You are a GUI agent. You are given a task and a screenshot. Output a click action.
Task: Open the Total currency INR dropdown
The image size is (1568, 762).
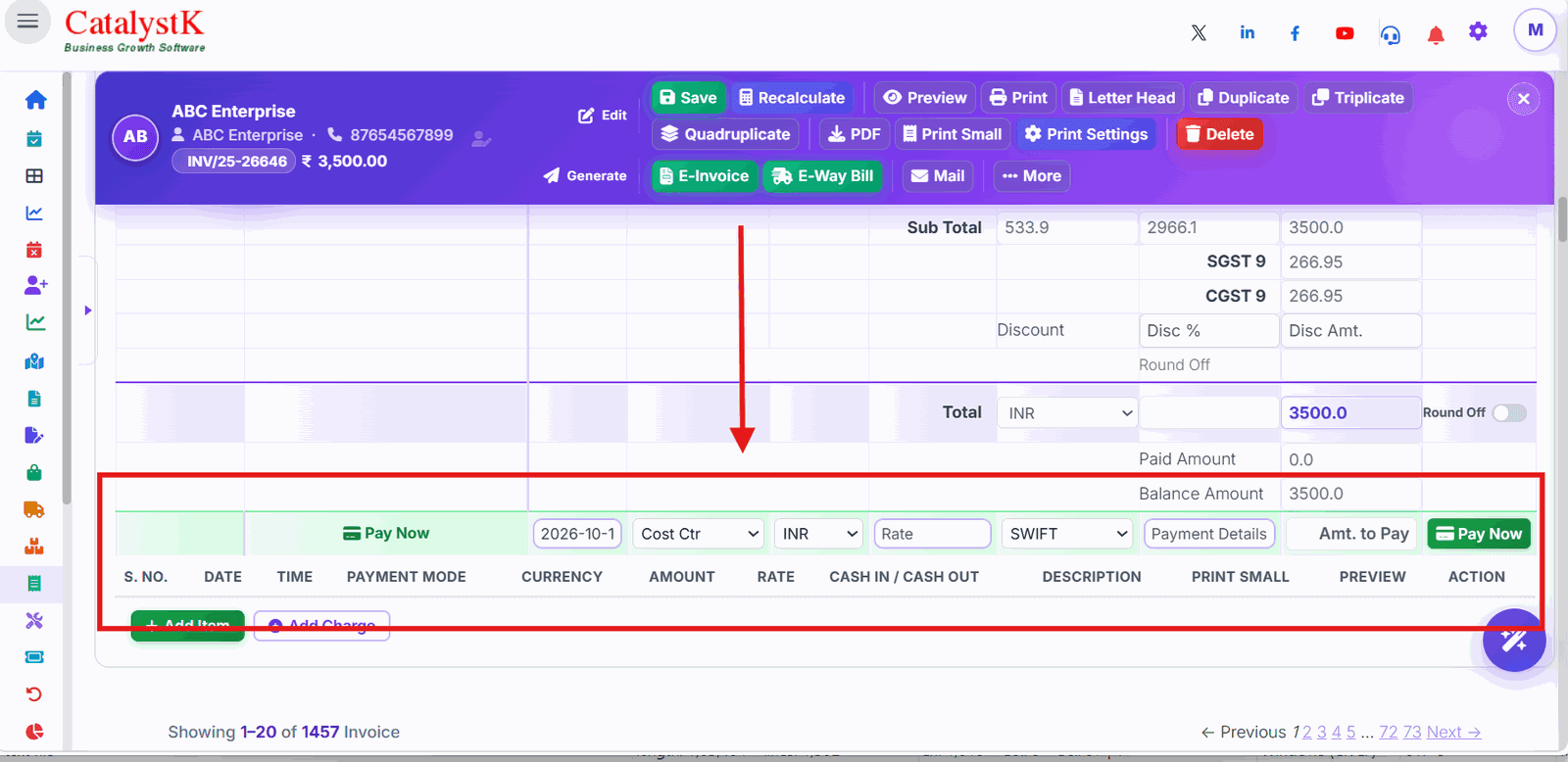pos(1067,413)
